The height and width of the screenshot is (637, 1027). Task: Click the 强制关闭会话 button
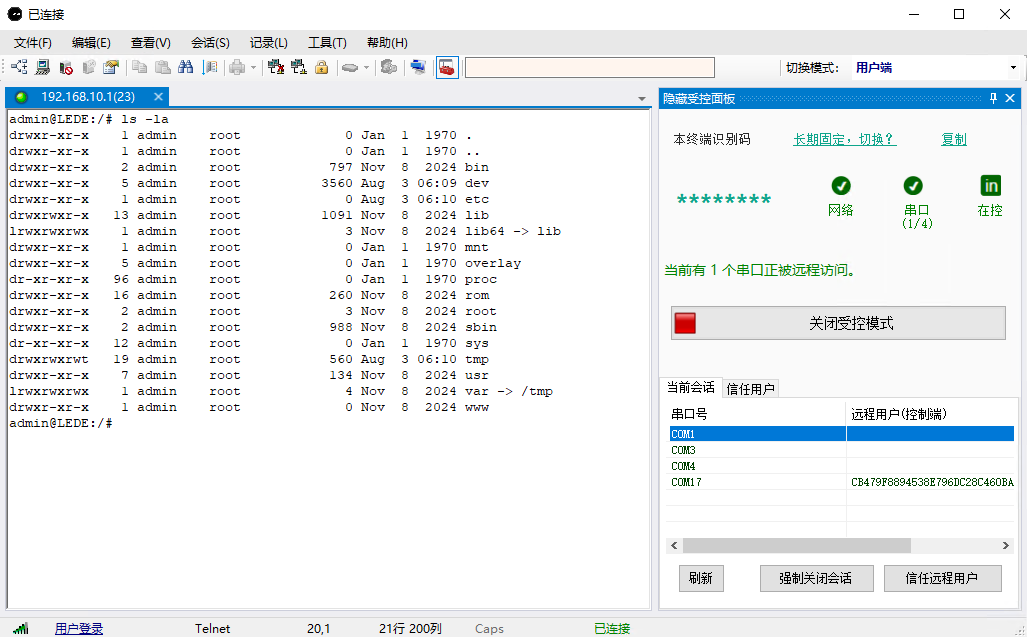click(x=815, y=578)
